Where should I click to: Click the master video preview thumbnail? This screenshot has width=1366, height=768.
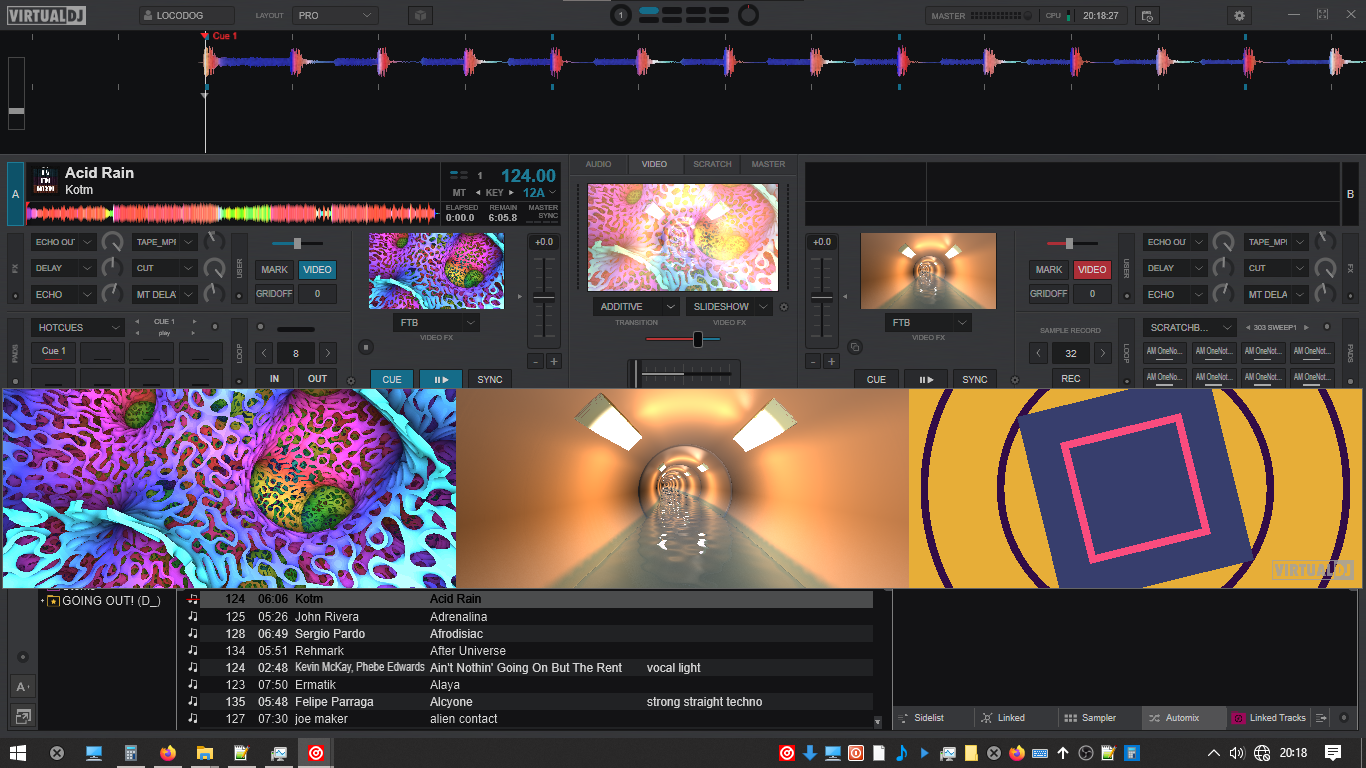(x=683, y=237)
